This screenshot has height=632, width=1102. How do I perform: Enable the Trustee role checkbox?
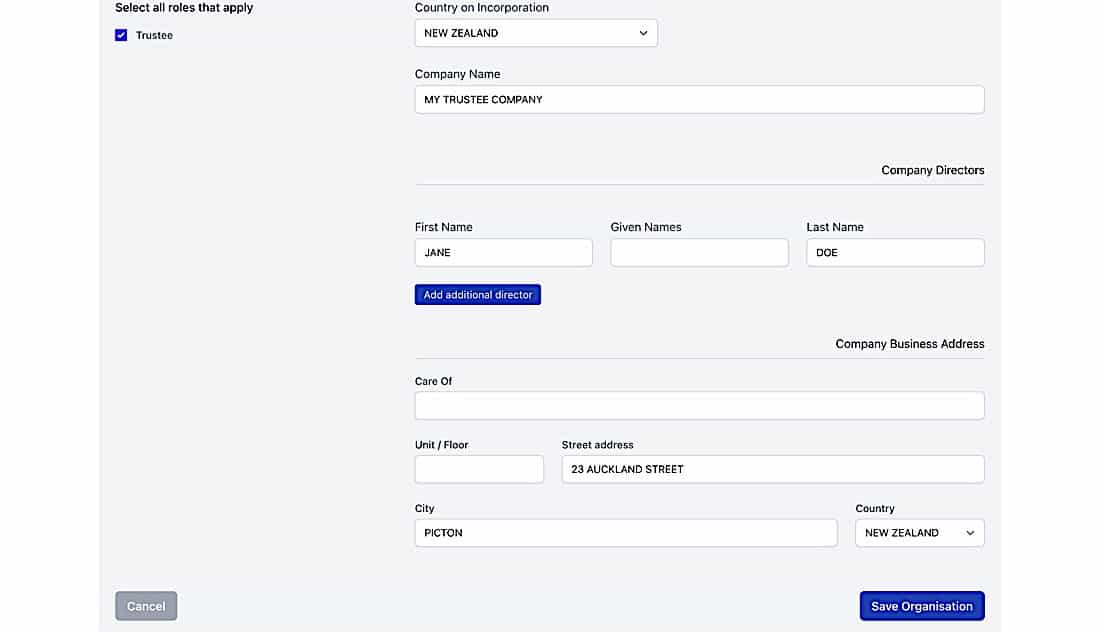121,35
